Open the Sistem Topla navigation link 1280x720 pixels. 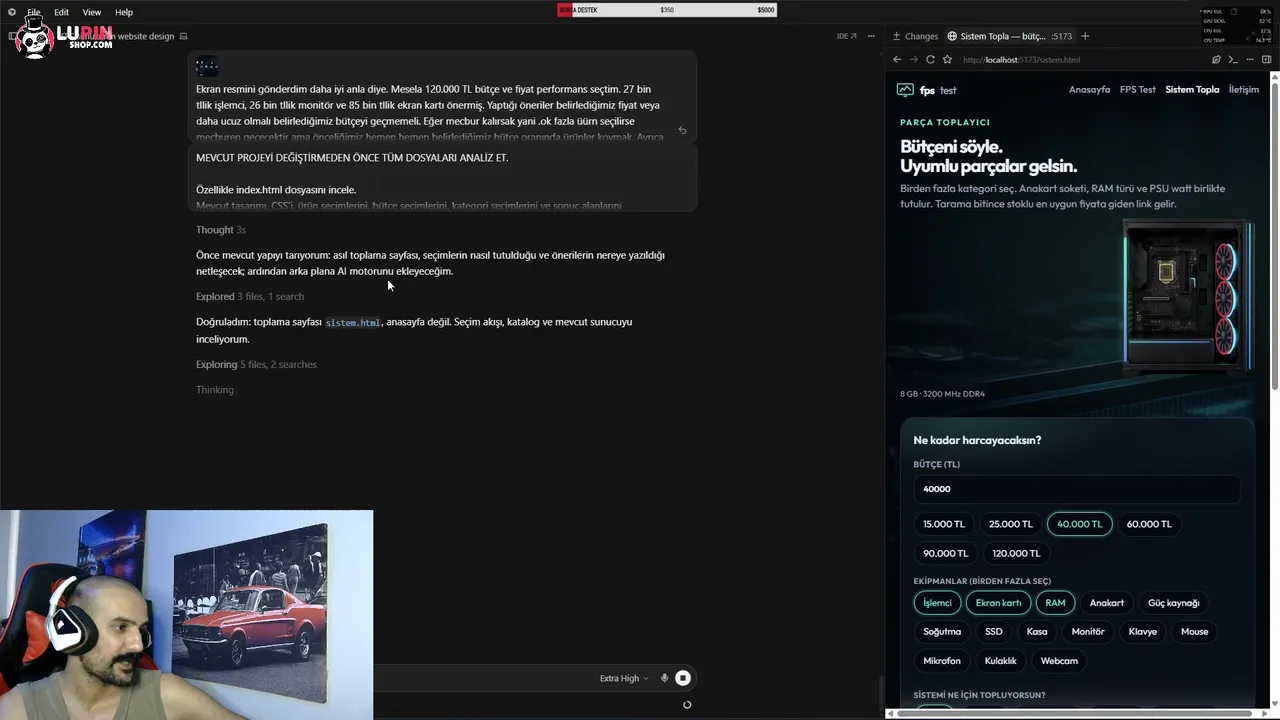click(x=1192, y=90)
